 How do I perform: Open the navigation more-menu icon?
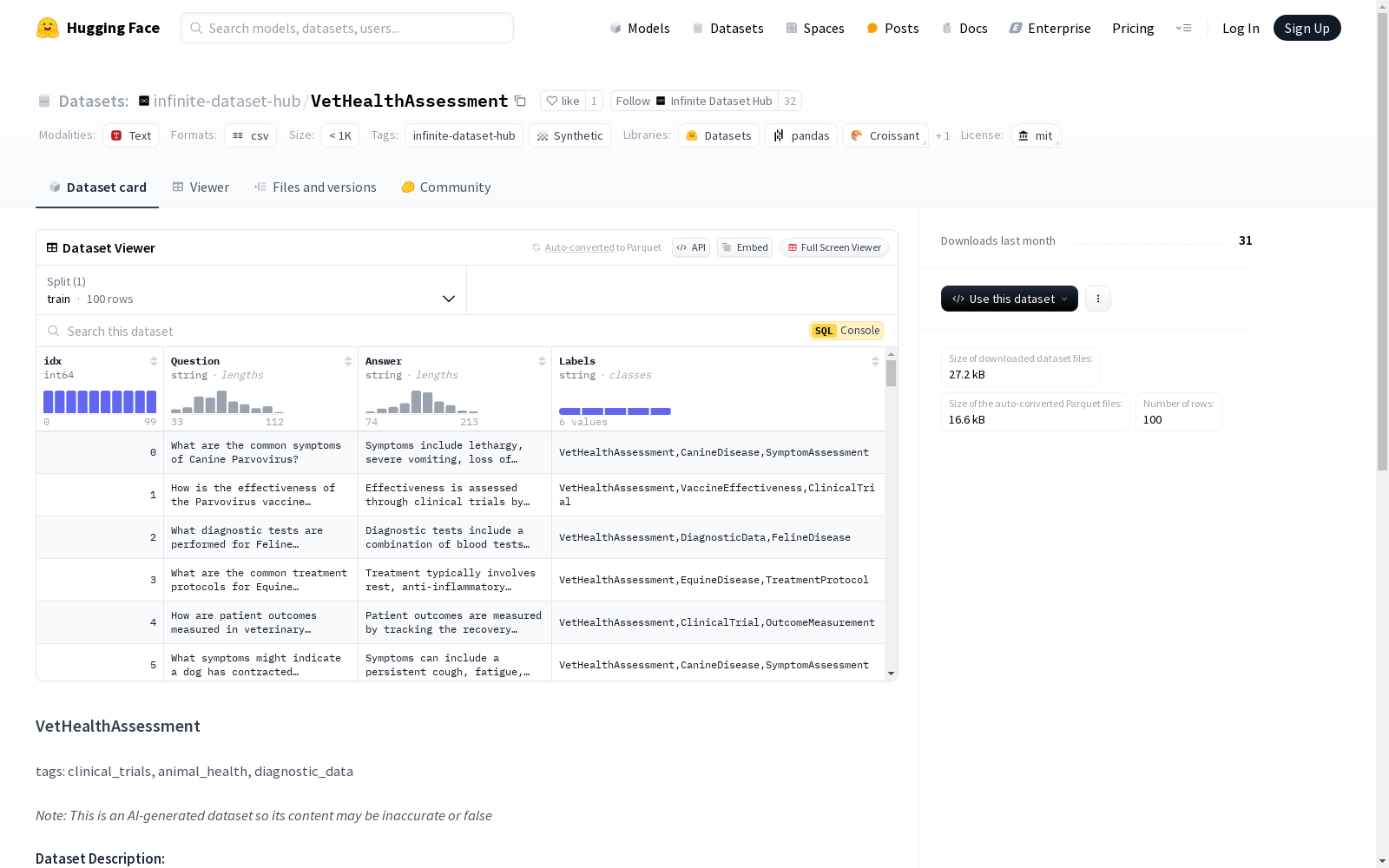point(1183,28)
